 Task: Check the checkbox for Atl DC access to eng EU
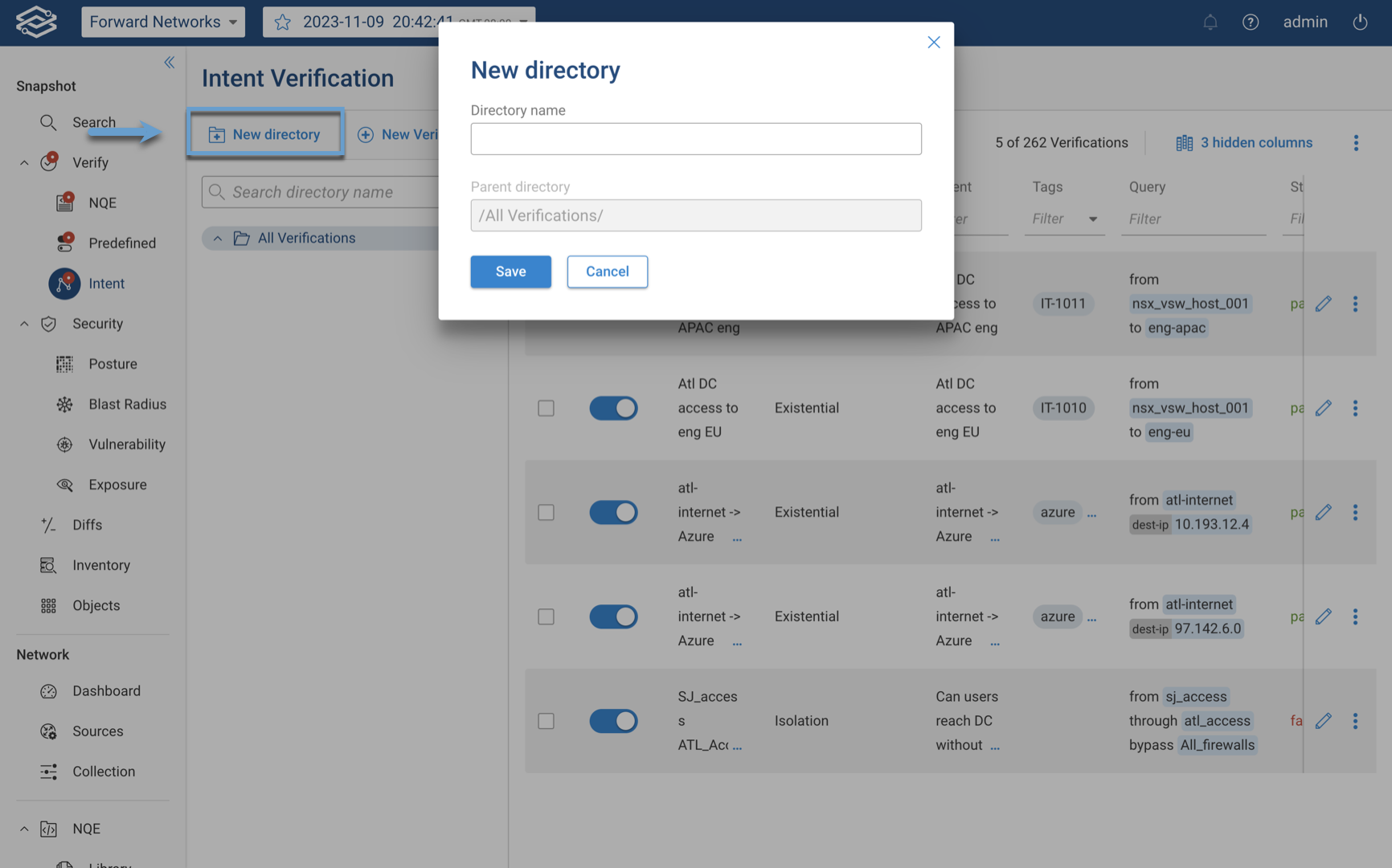point(546,407)
